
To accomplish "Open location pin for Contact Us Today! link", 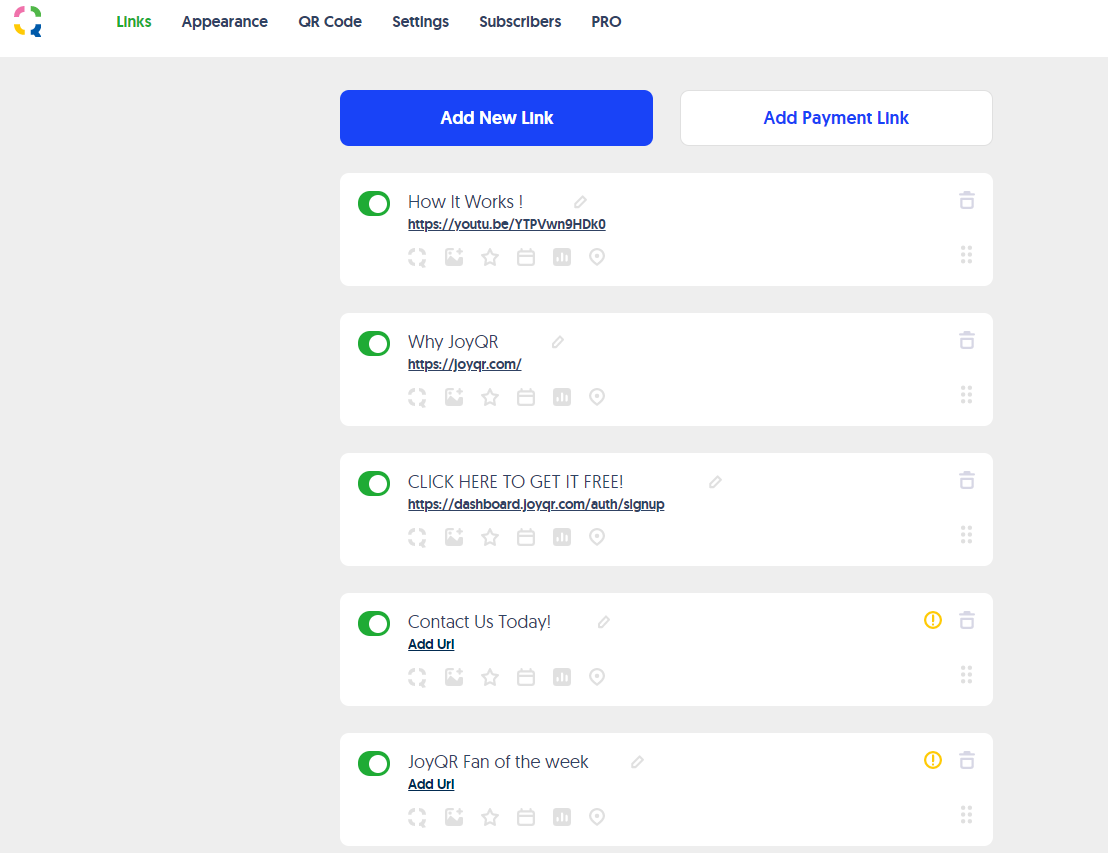I will pyautogui.click(x=597, y=677).
